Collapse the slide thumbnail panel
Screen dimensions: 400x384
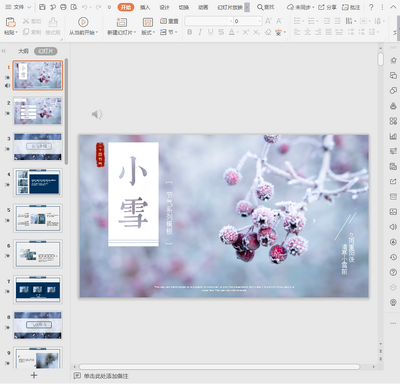4,51
